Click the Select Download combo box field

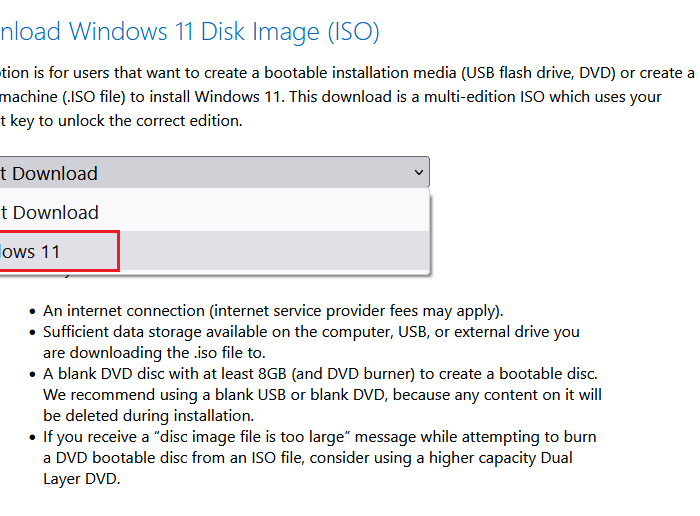(200, 173)
